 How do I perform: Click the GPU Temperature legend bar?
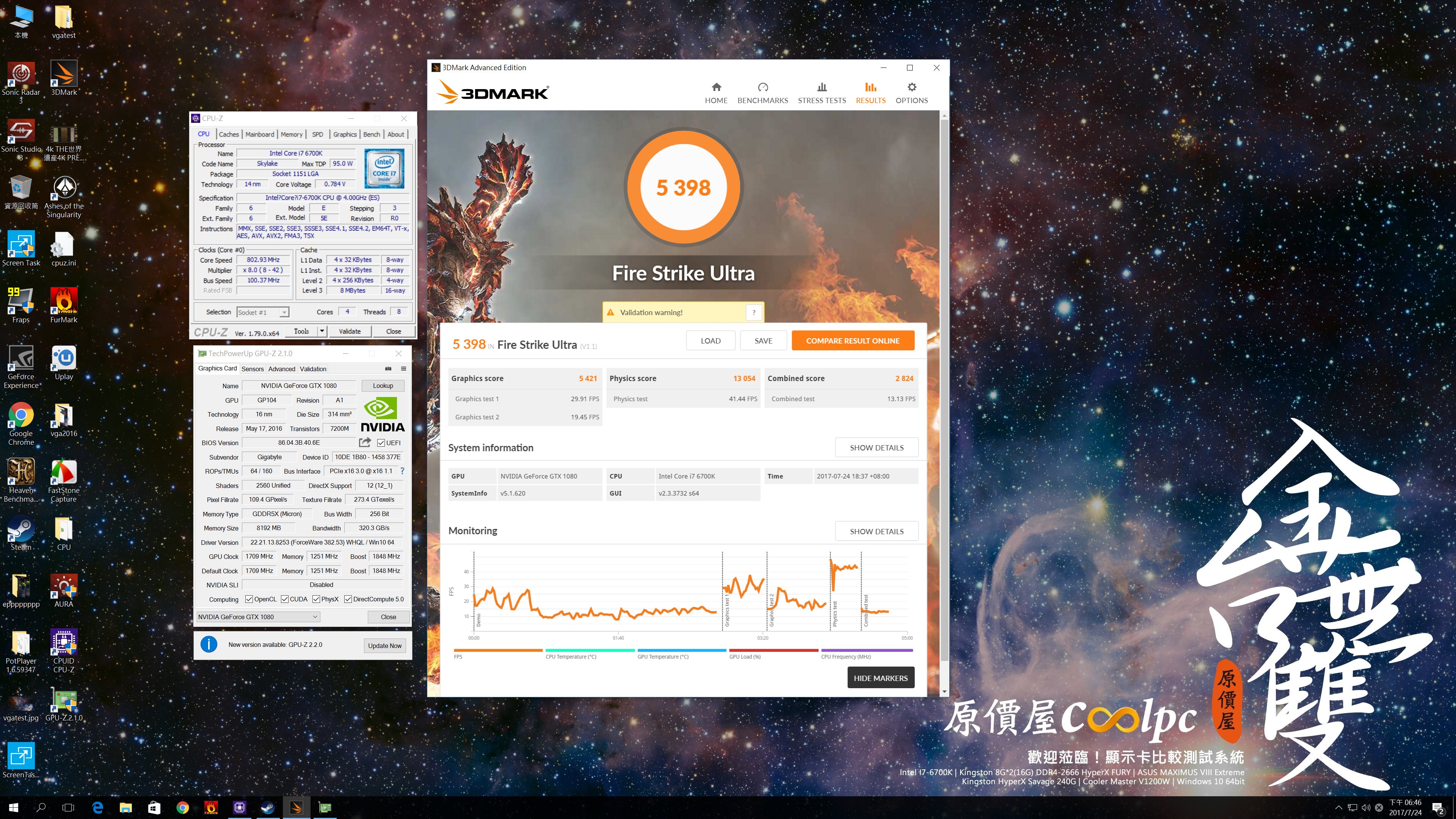tap(682, 651)
